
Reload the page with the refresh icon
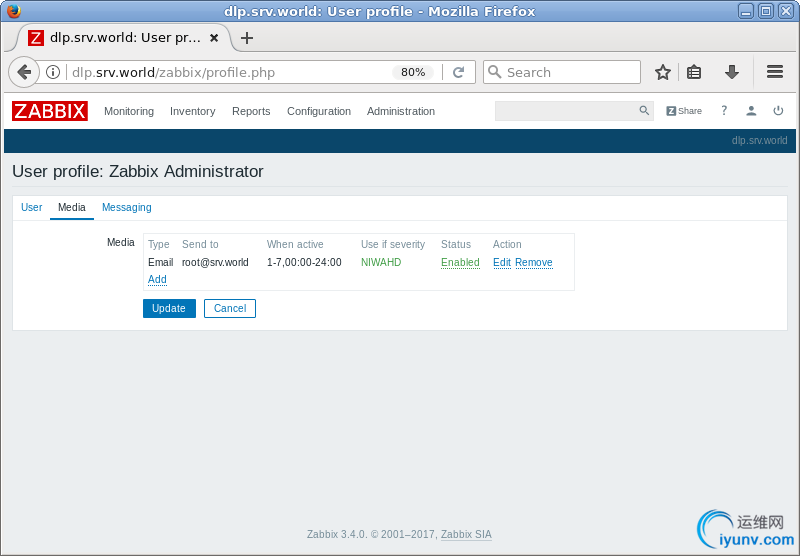[458, 72]
